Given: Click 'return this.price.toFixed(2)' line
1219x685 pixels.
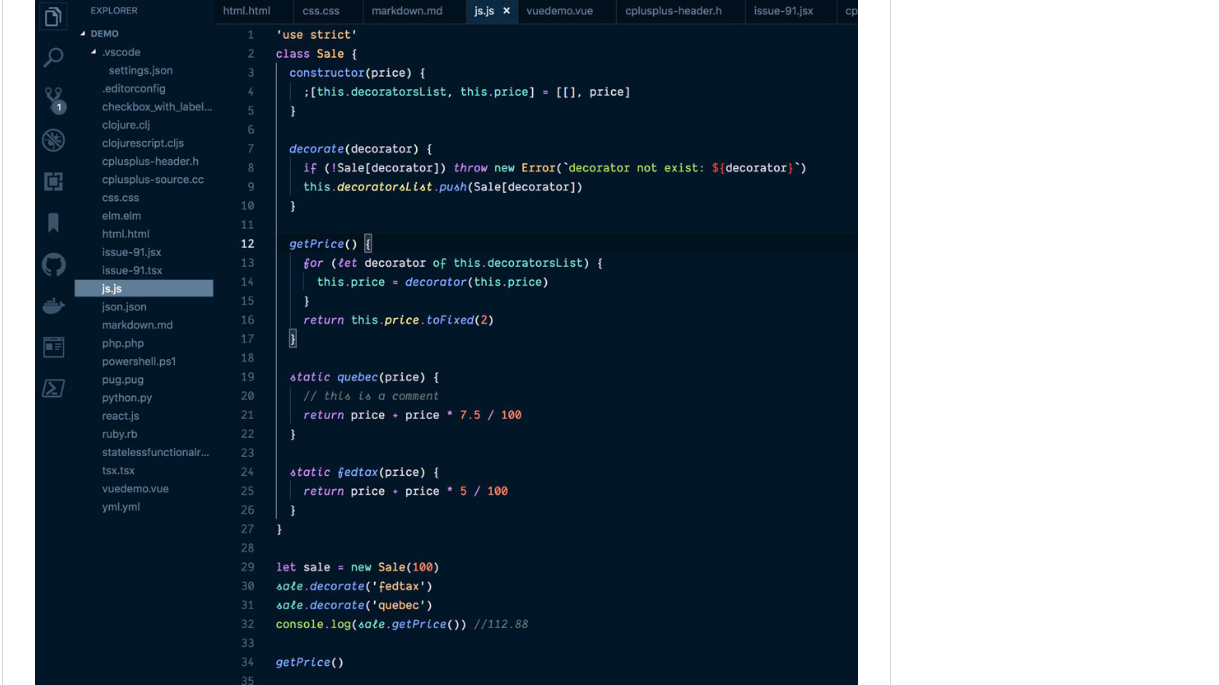Looking at the screenshot, I should 398,320.
